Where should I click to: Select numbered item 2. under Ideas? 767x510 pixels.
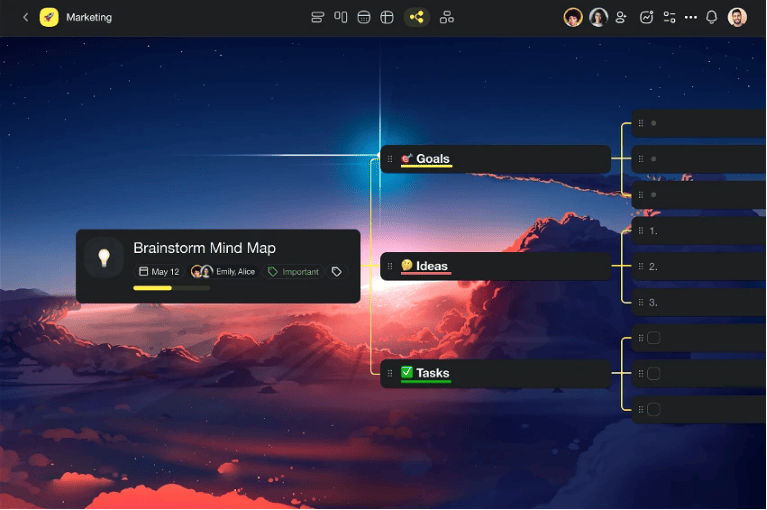(699, 266)
